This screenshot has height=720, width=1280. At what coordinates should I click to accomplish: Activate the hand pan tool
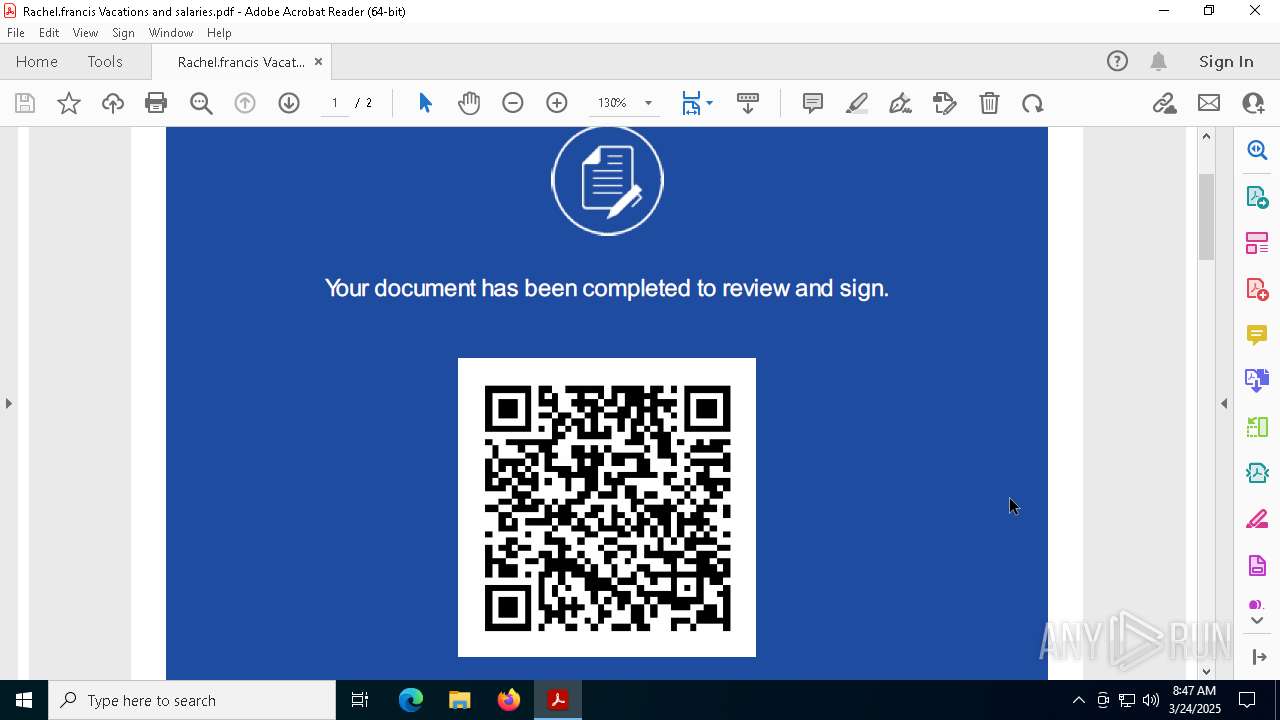click(x=469, y=103)
